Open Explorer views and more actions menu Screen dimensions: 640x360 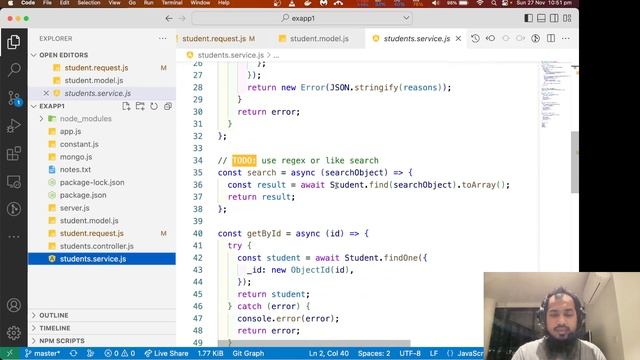(162, 38)
